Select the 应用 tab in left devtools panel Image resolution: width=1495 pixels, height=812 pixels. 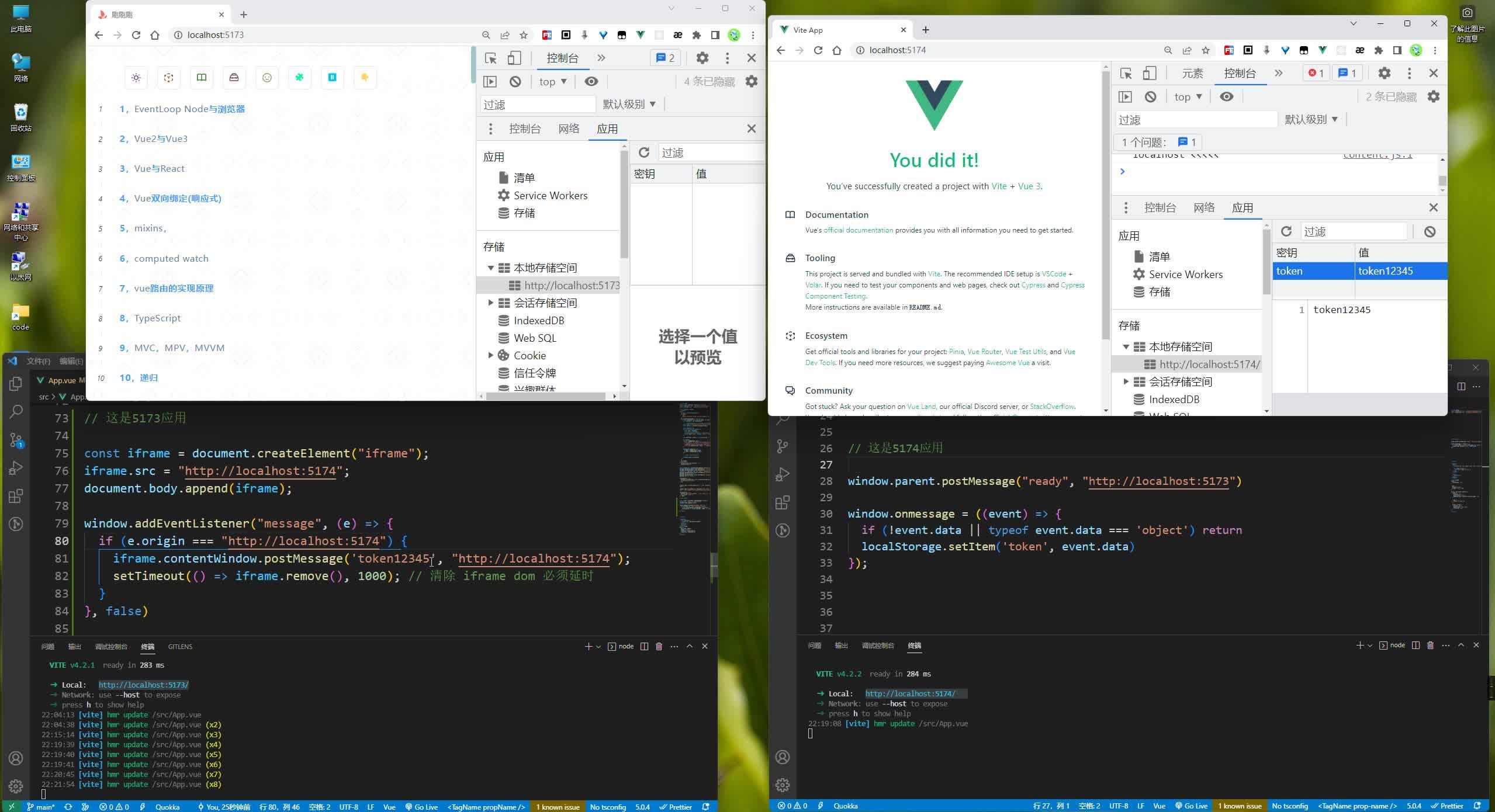tap(608, 128)
